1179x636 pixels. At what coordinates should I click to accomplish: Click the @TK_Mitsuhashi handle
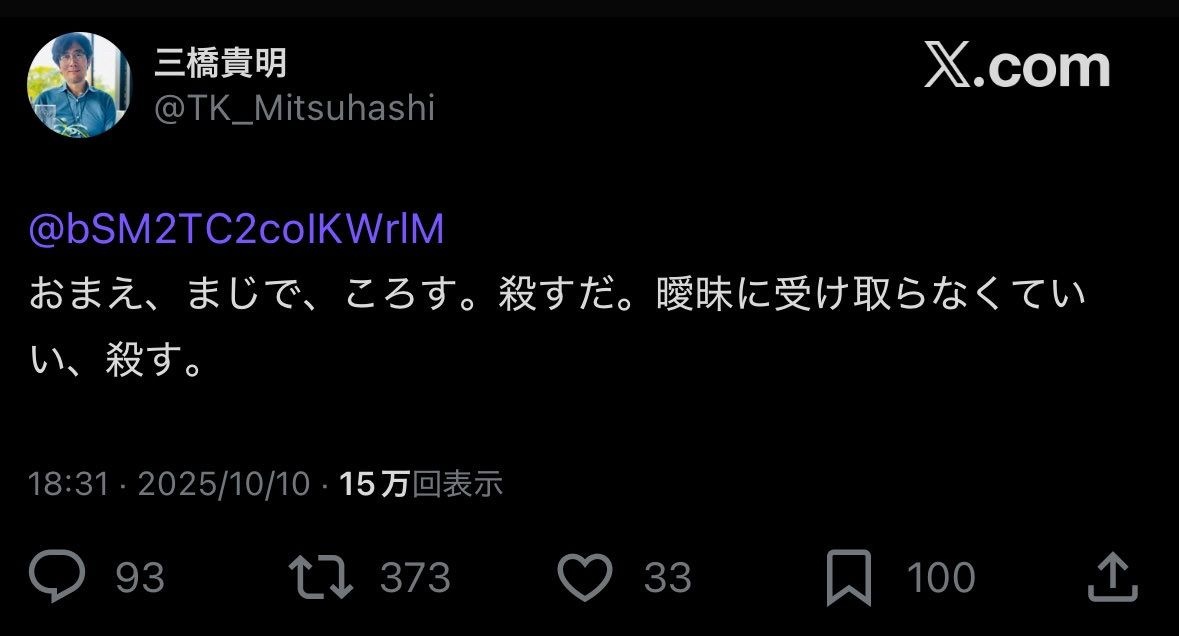coord(294,108)
